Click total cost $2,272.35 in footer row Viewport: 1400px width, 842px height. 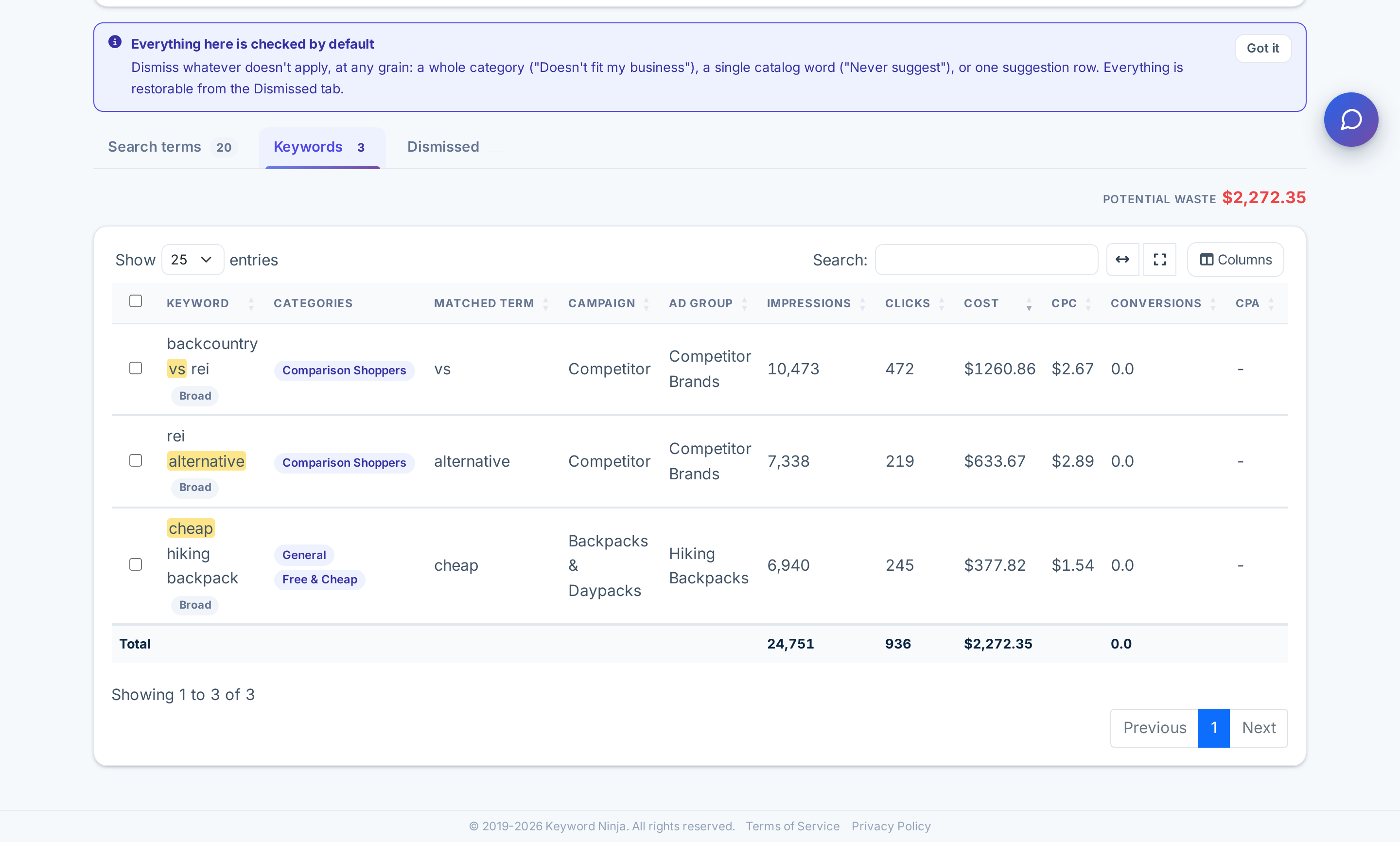pyautogui.click(x=998, y=644)
